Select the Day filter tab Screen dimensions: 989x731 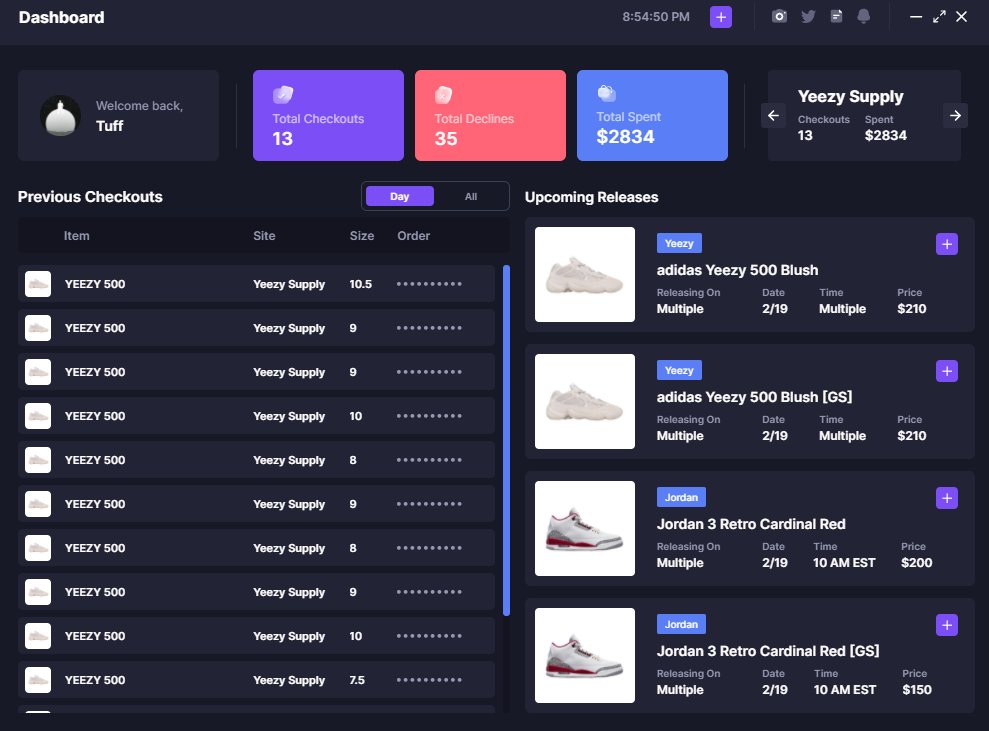(399, 196)
